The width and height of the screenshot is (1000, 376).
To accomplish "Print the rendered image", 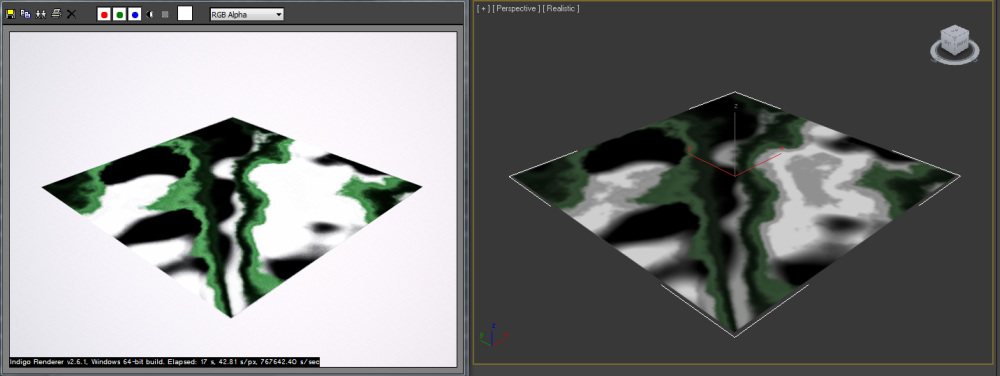I will tap(56, 14).
